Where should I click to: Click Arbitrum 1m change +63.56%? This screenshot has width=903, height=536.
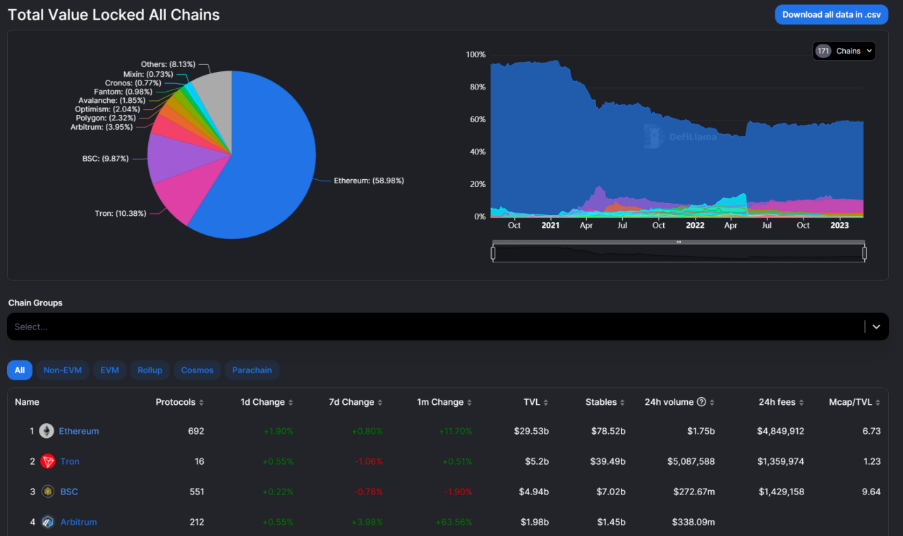pos(454,522)
